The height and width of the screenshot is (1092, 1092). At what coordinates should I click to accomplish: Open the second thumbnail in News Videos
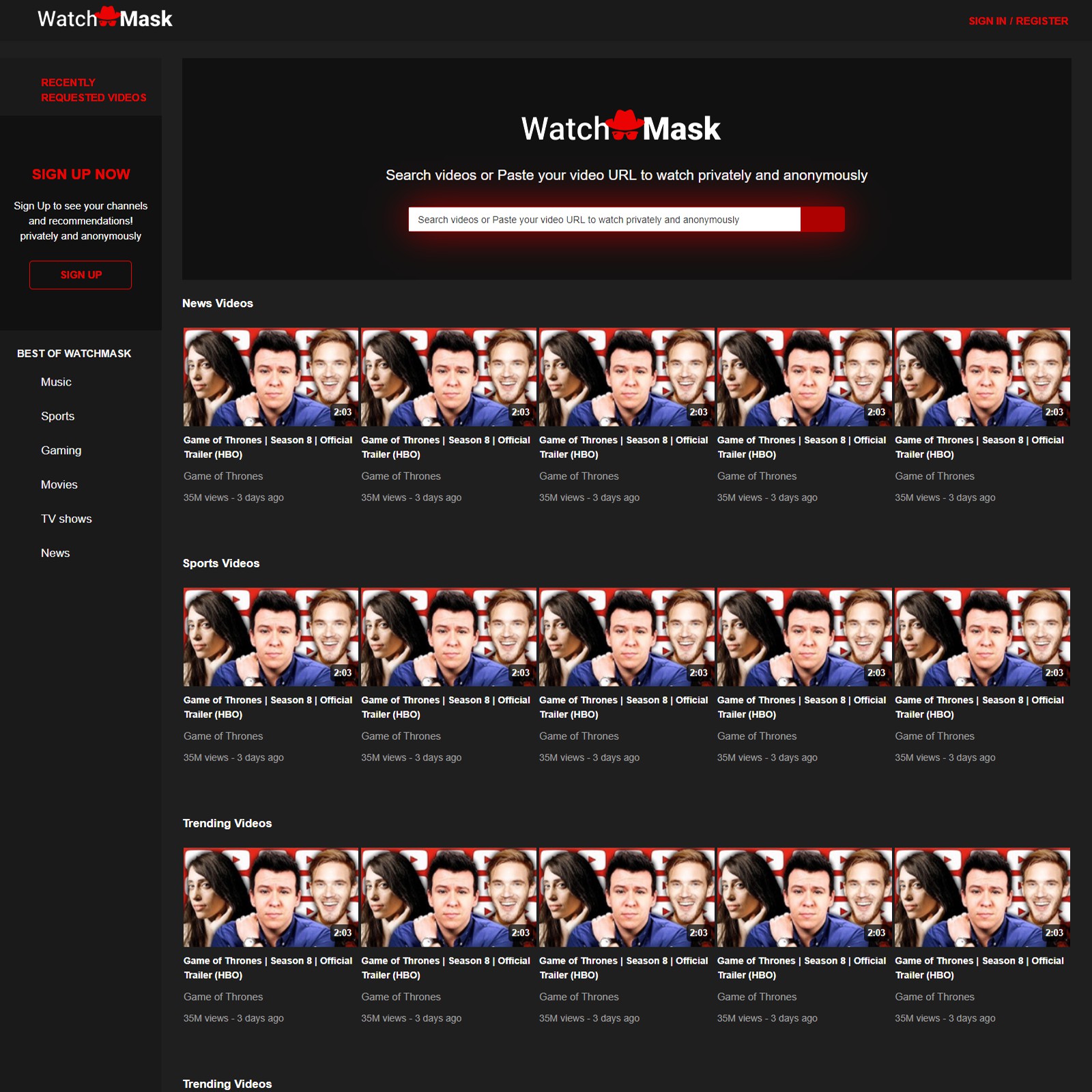[449, 377]
